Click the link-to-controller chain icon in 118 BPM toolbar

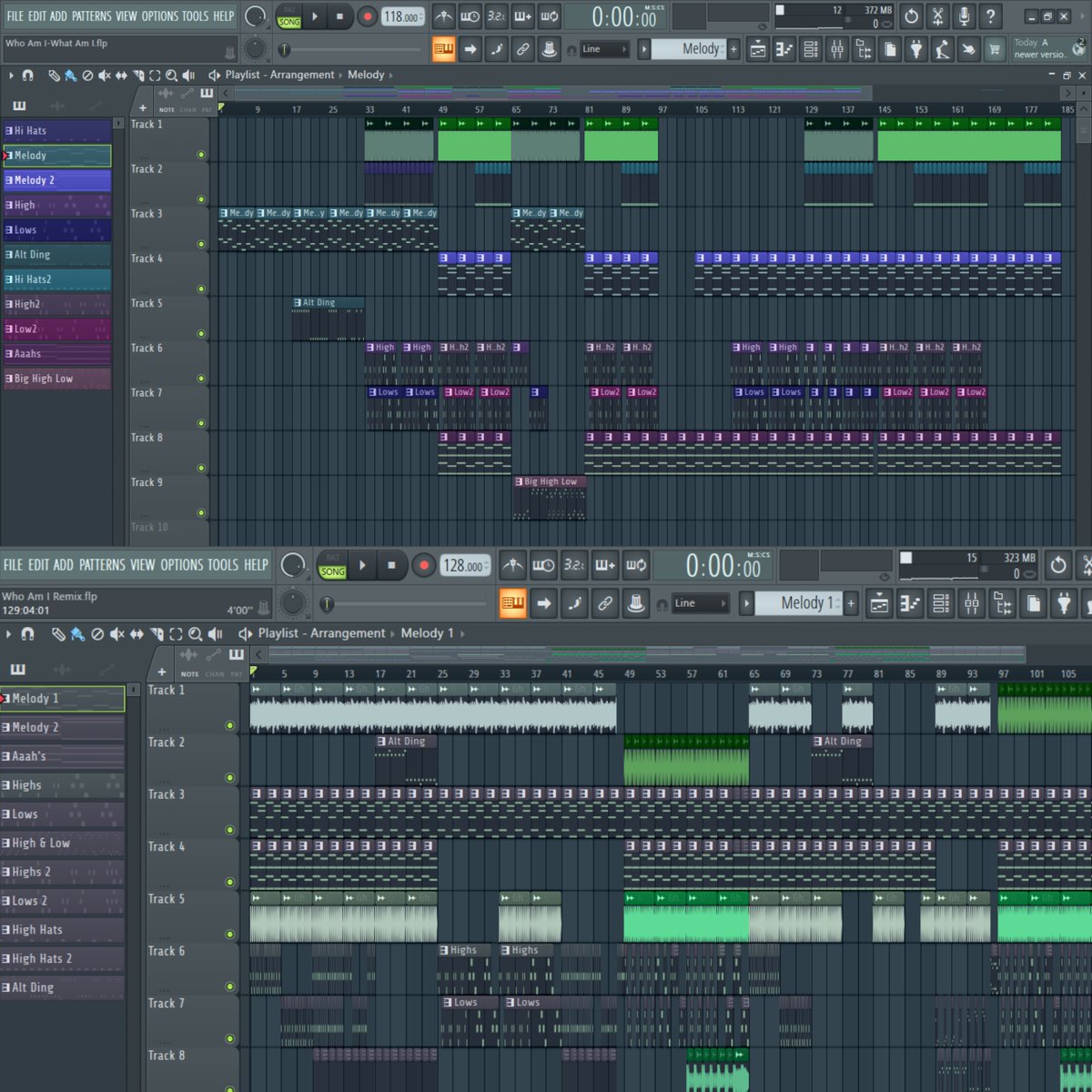523,49
